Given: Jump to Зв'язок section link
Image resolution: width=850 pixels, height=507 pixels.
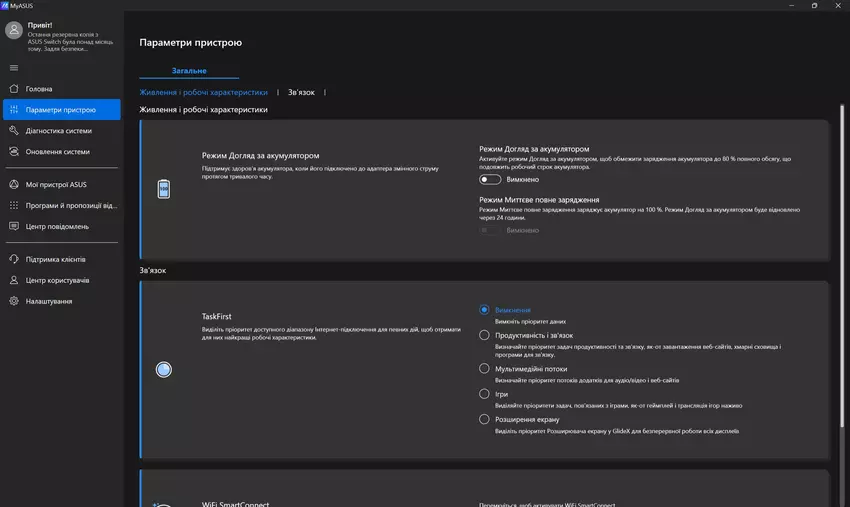Looking at the screenshot, I should tap(301, 92).
